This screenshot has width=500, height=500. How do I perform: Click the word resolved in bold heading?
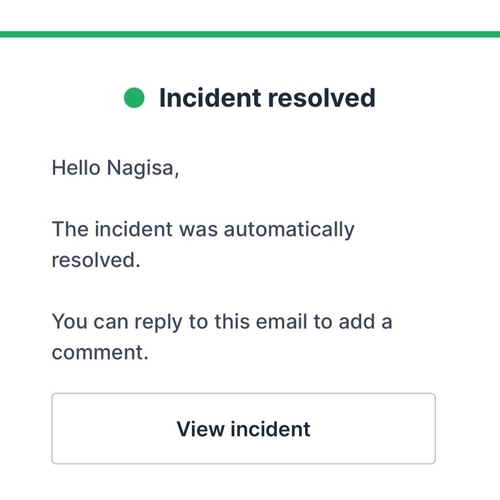(322, 98)
